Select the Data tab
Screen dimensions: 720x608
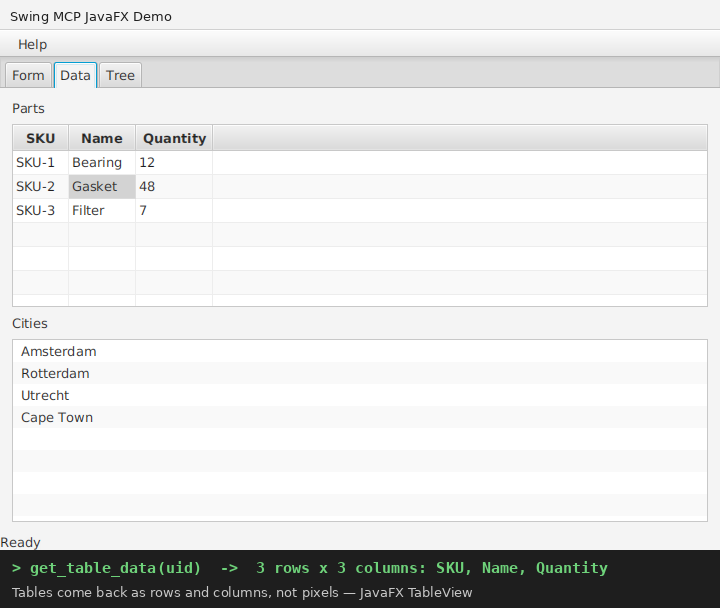pos(75,75)
